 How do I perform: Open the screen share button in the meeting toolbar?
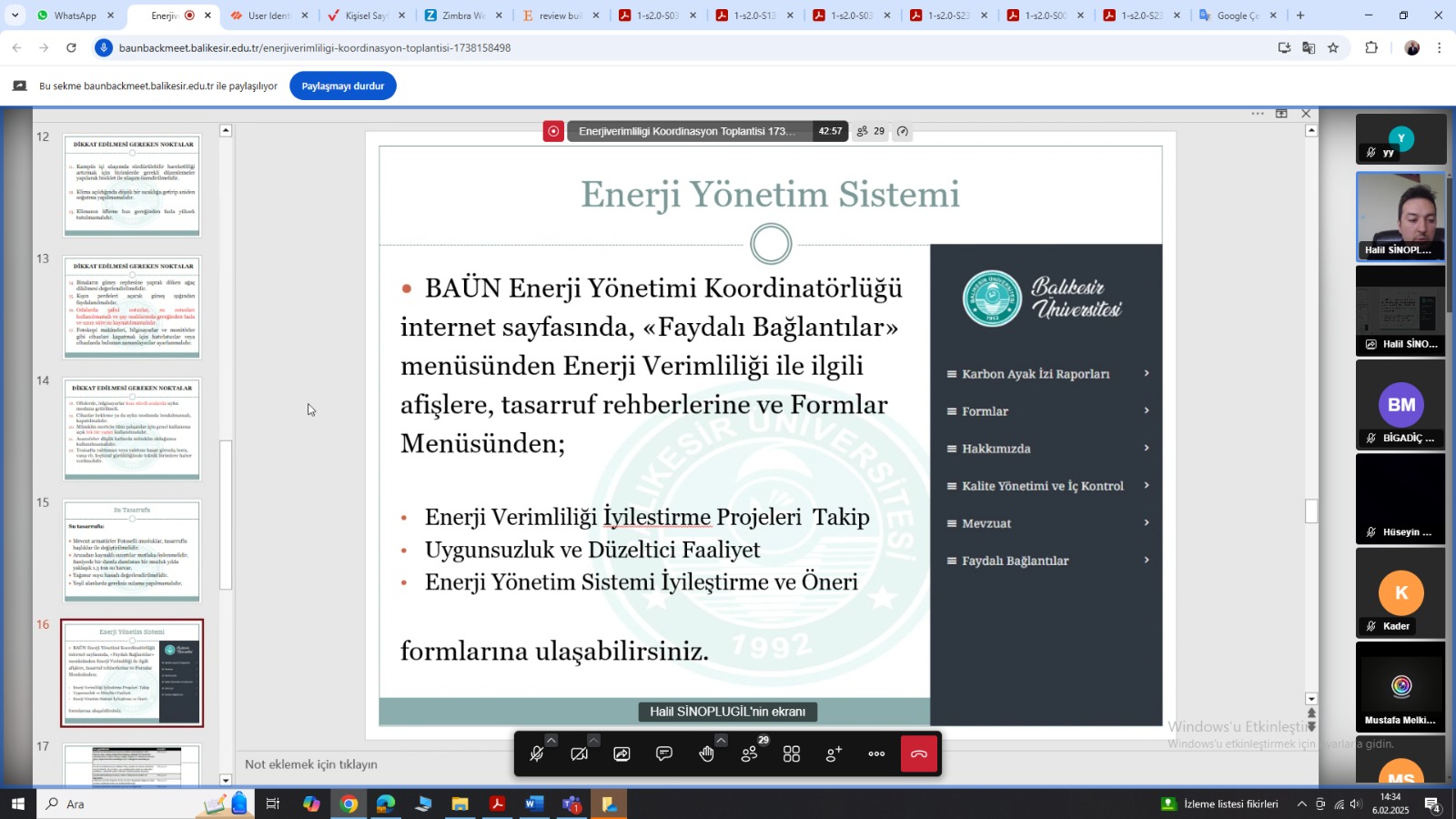pyautogui.click(x=622, y=754)
